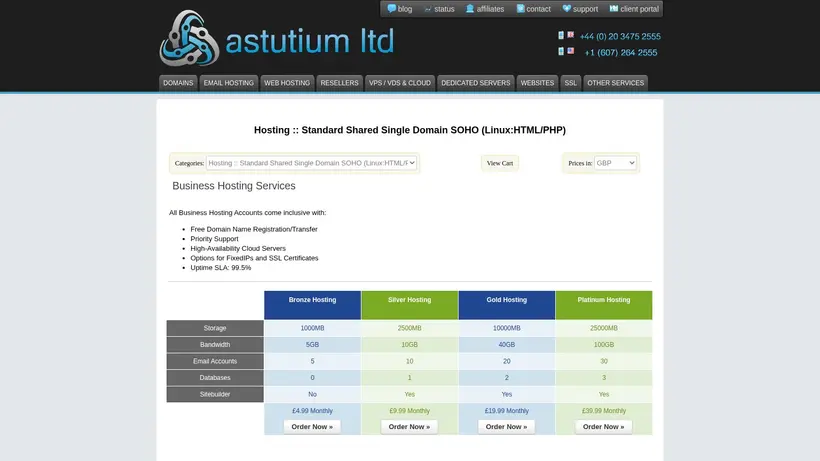Click the Free Domain Name Registration/Transfer bullet
This screenshot has height=461, width=820.
point(254,229)
